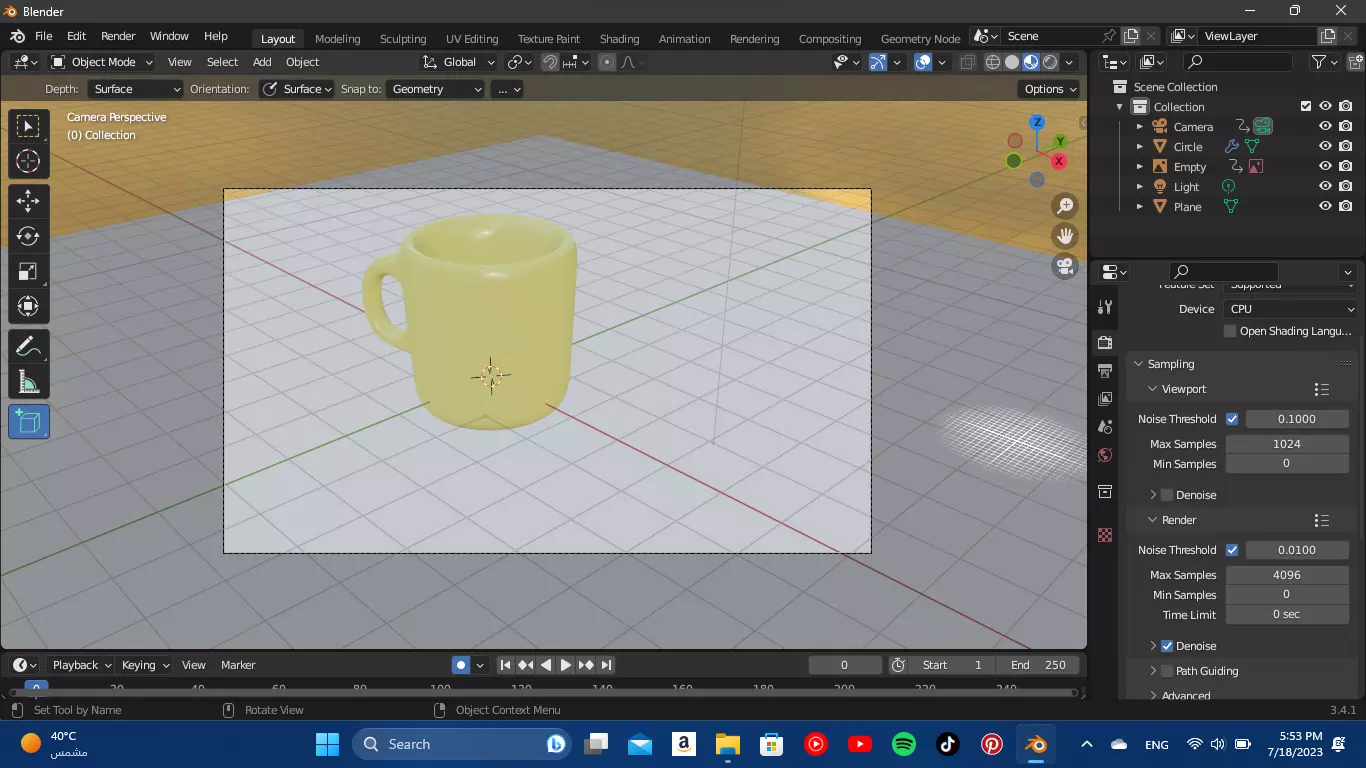Viewport: 1366px width, 768px height.
Task: Select the Rotate tool
Action: pyautogui.click(x=28, y=236)
